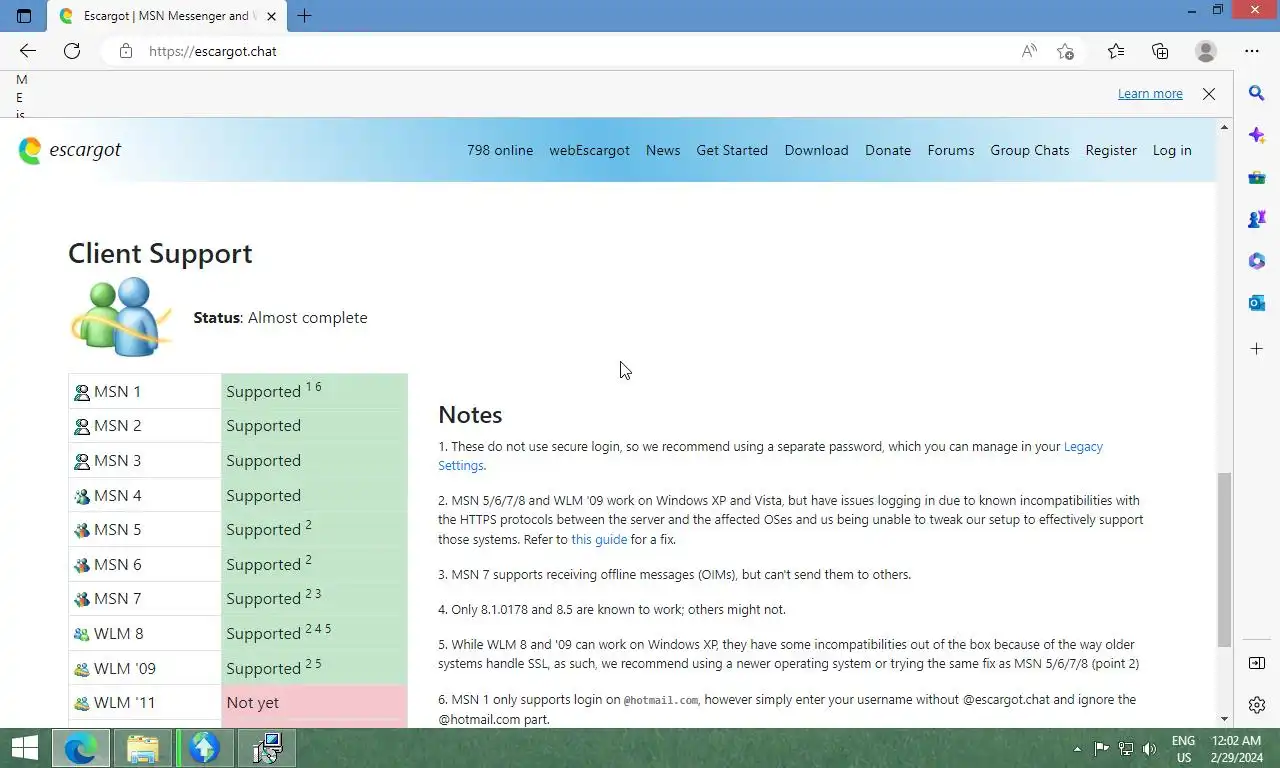Open the Legacy Settings link
This screenshot has width=1280, height=768.
coord(1083,447)
